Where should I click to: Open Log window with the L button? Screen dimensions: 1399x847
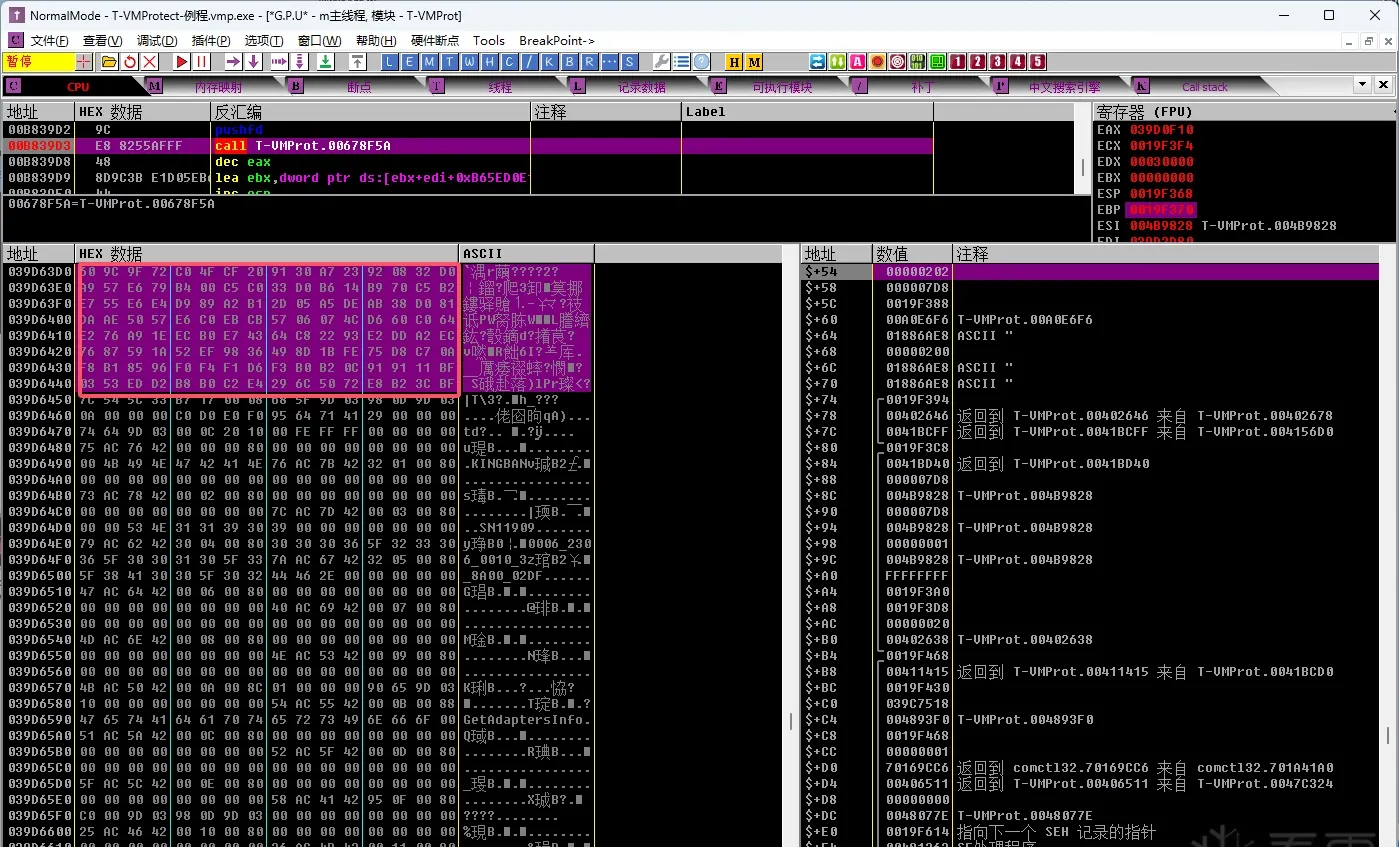click(x=389, y=62)
